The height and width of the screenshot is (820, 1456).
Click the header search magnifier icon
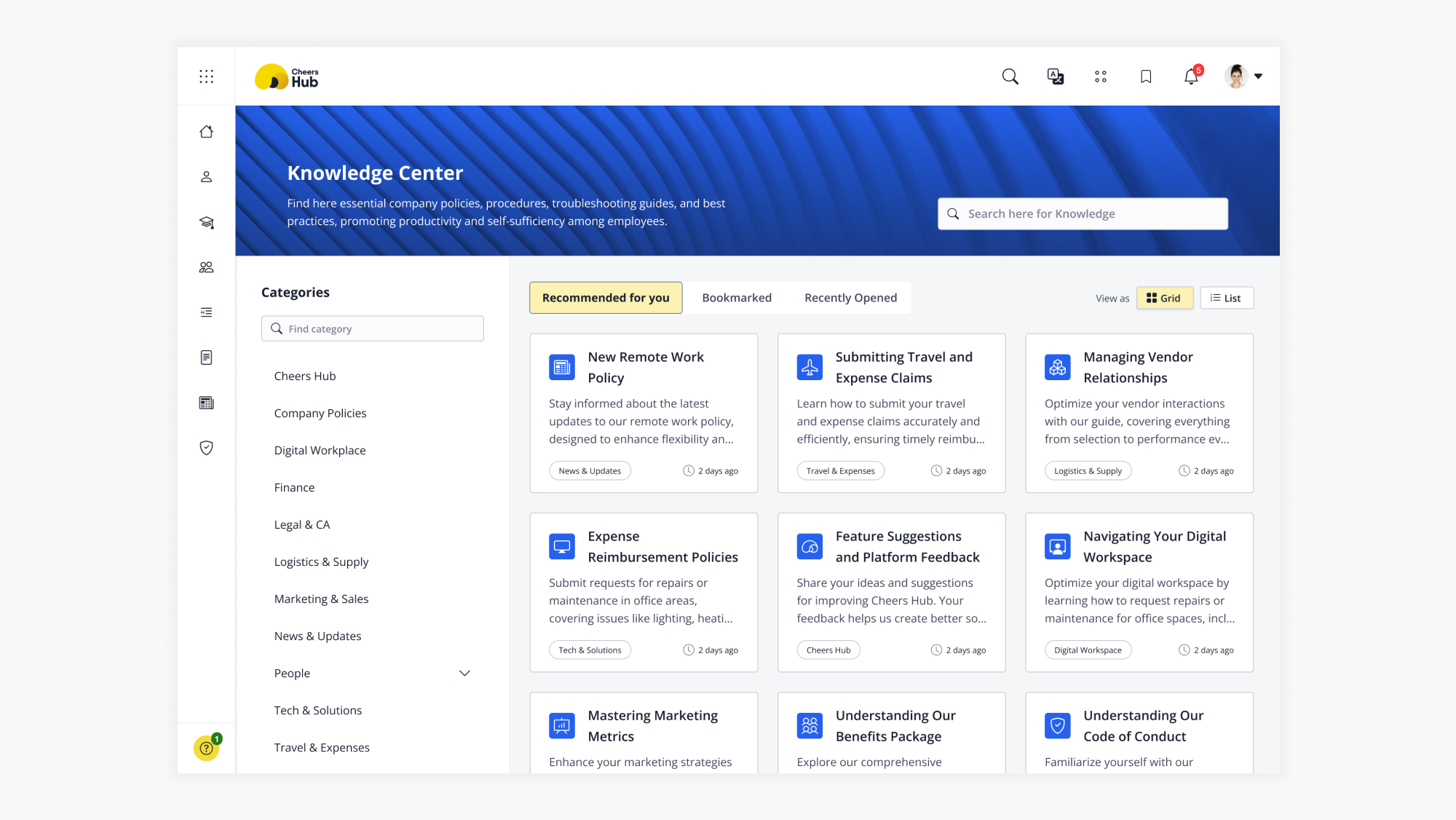pyautogui.click(x=1010, y=76)
